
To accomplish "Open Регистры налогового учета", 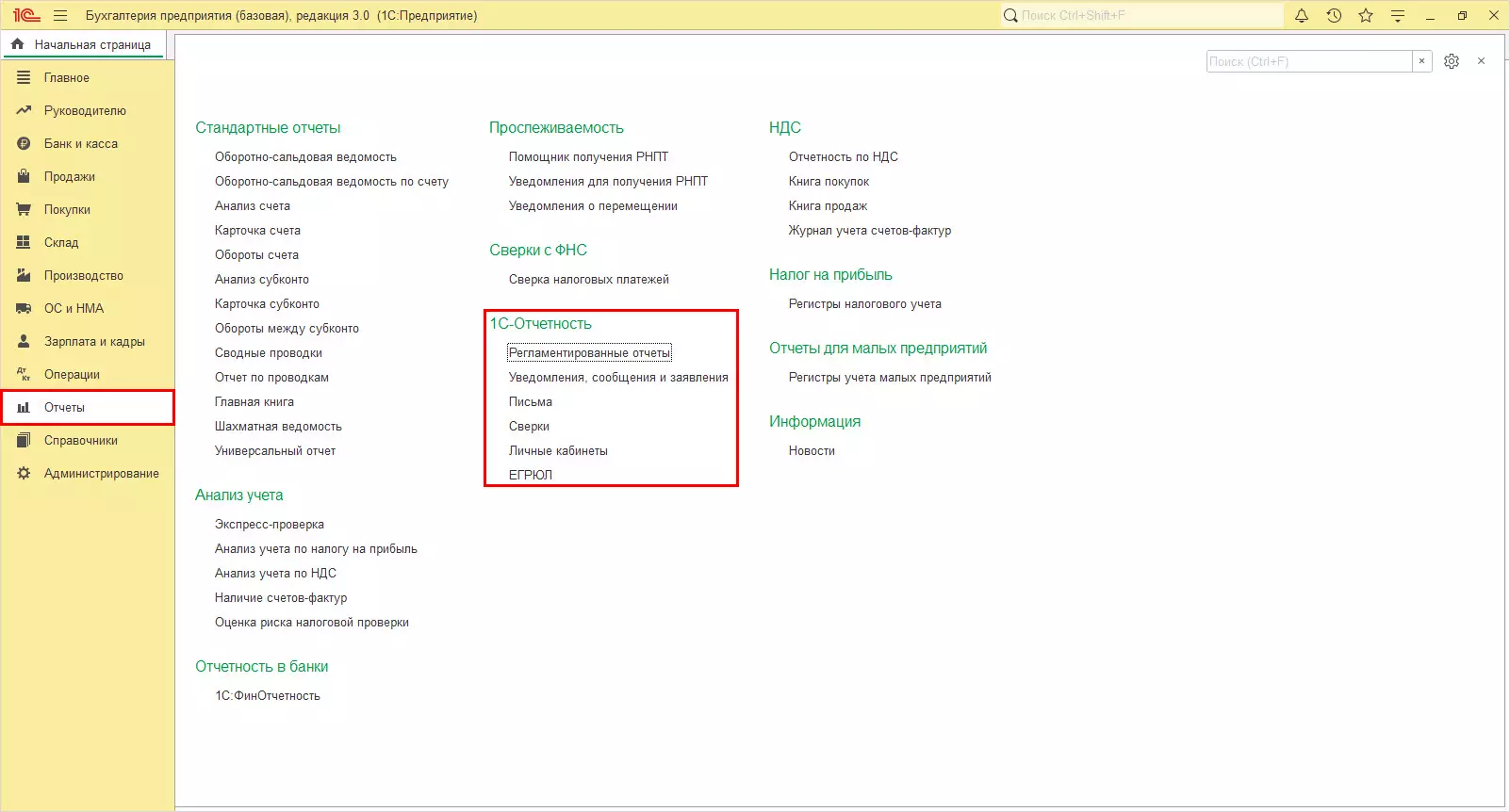I will click(x=865, y=303).
